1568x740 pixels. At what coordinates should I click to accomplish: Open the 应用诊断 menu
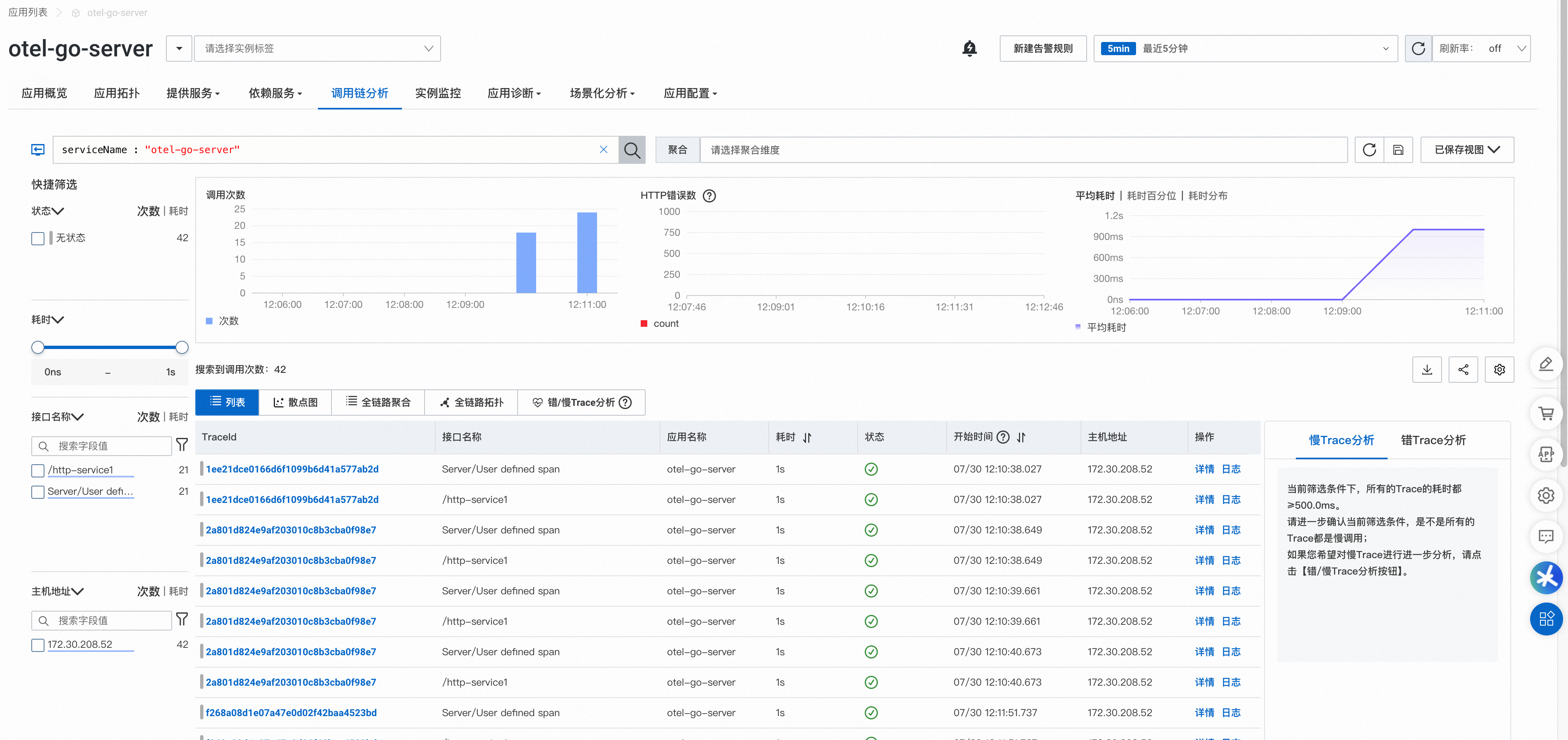tap(514, 93)
